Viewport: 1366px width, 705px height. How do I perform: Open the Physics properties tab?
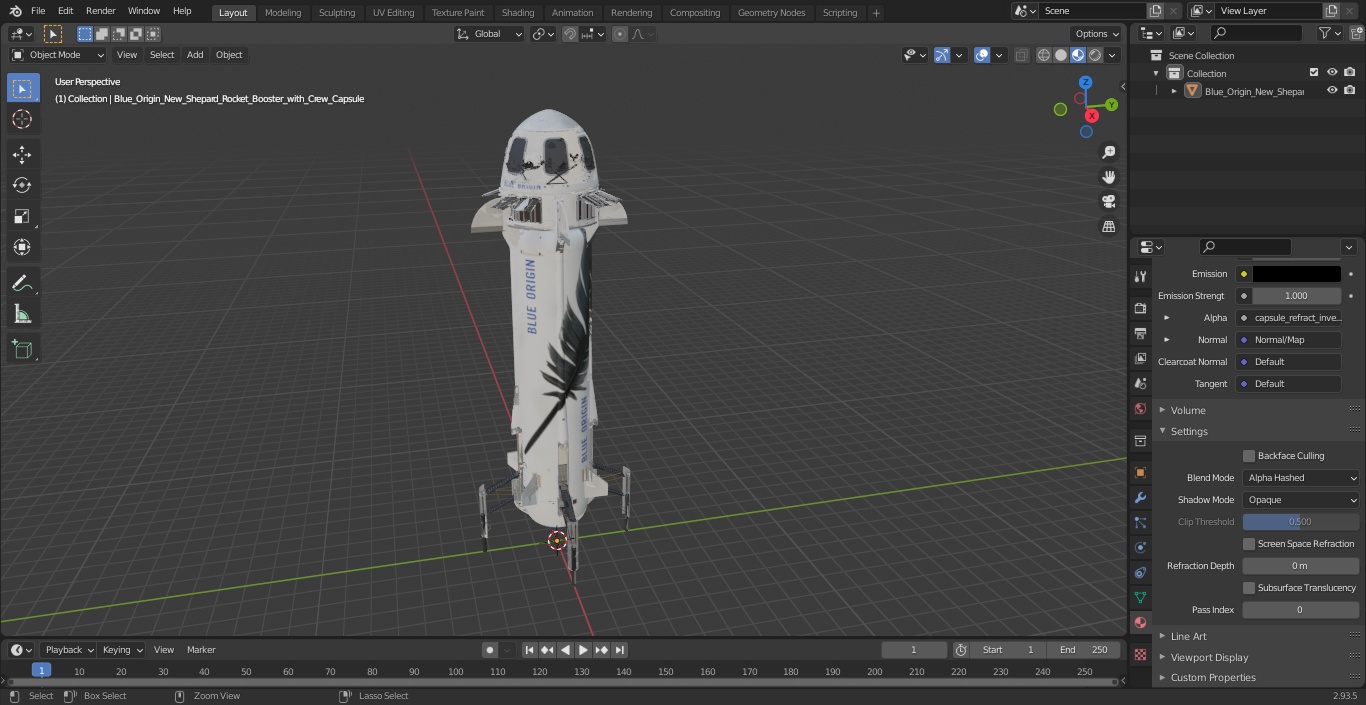(x=1140, y=547)
